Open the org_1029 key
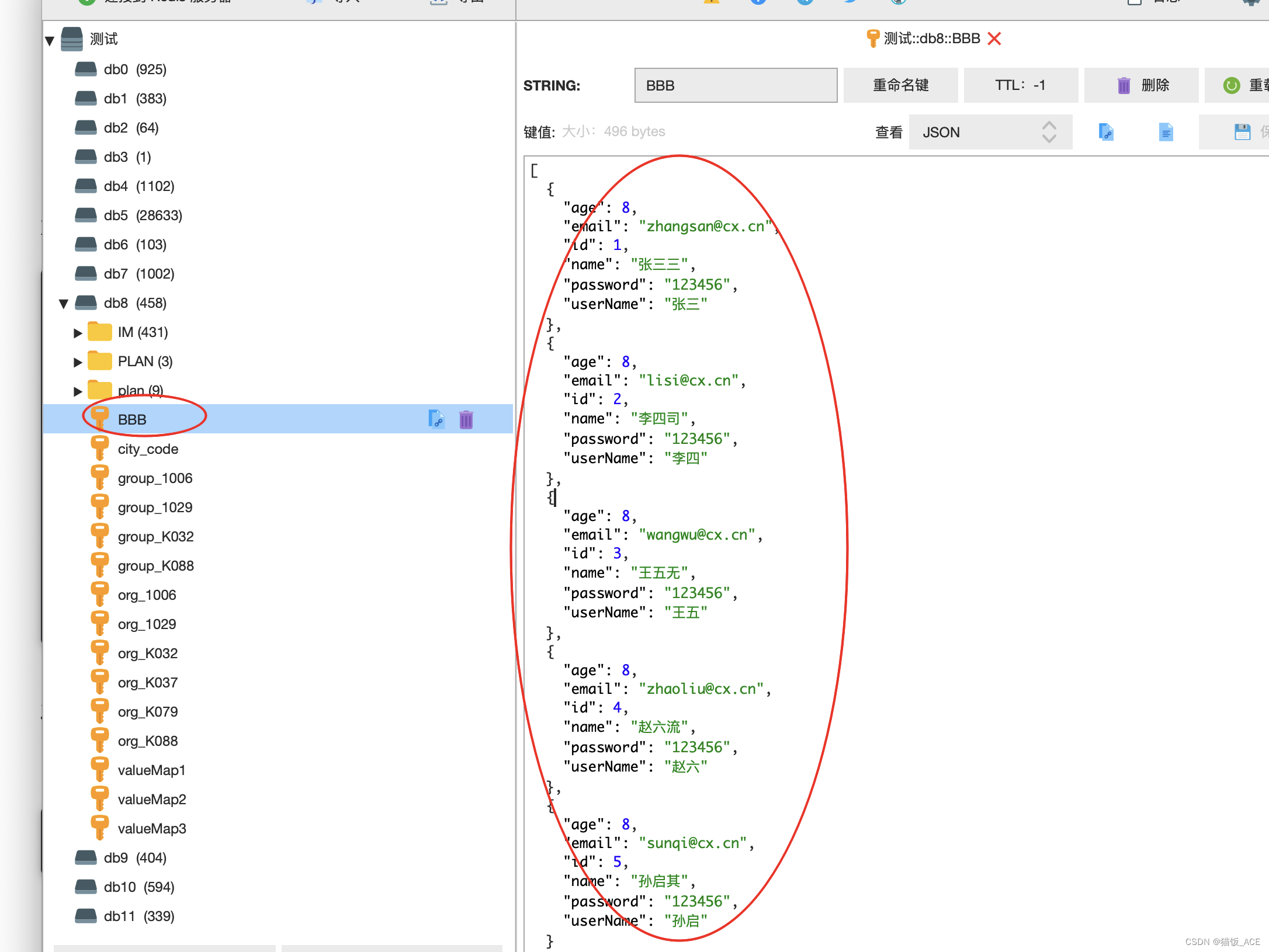This screenshot has width=1269, height=952. point(147,624)
